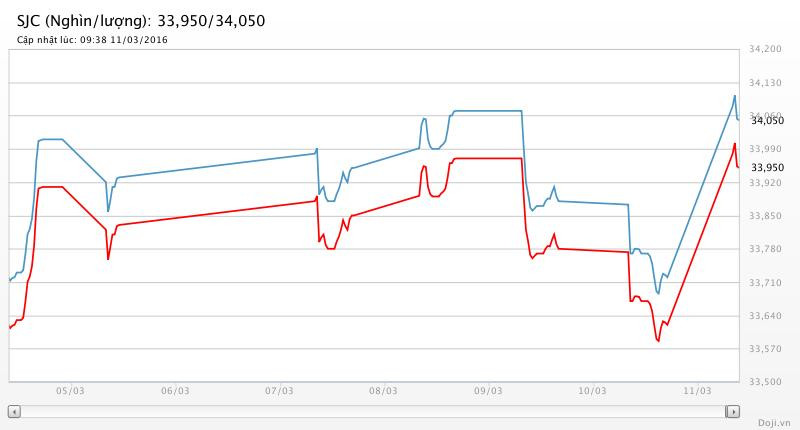
Task: Click the 33,500 price axis label
Action: coord(765,382)
